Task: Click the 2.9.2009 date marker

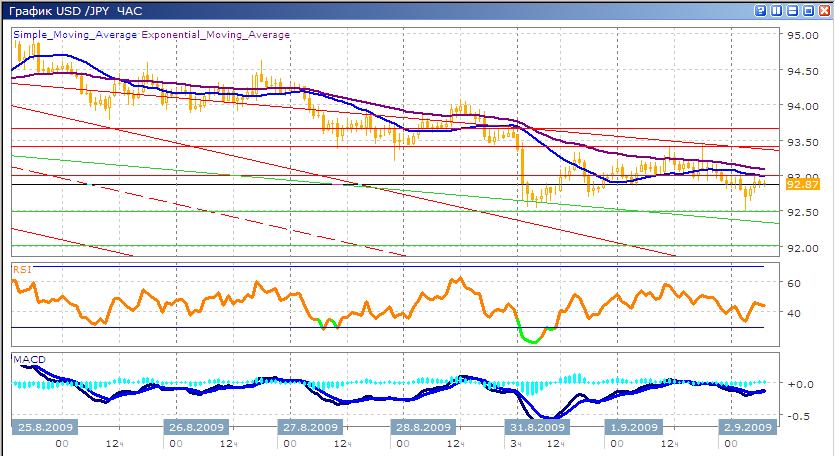Action: (x=746, y=427)
